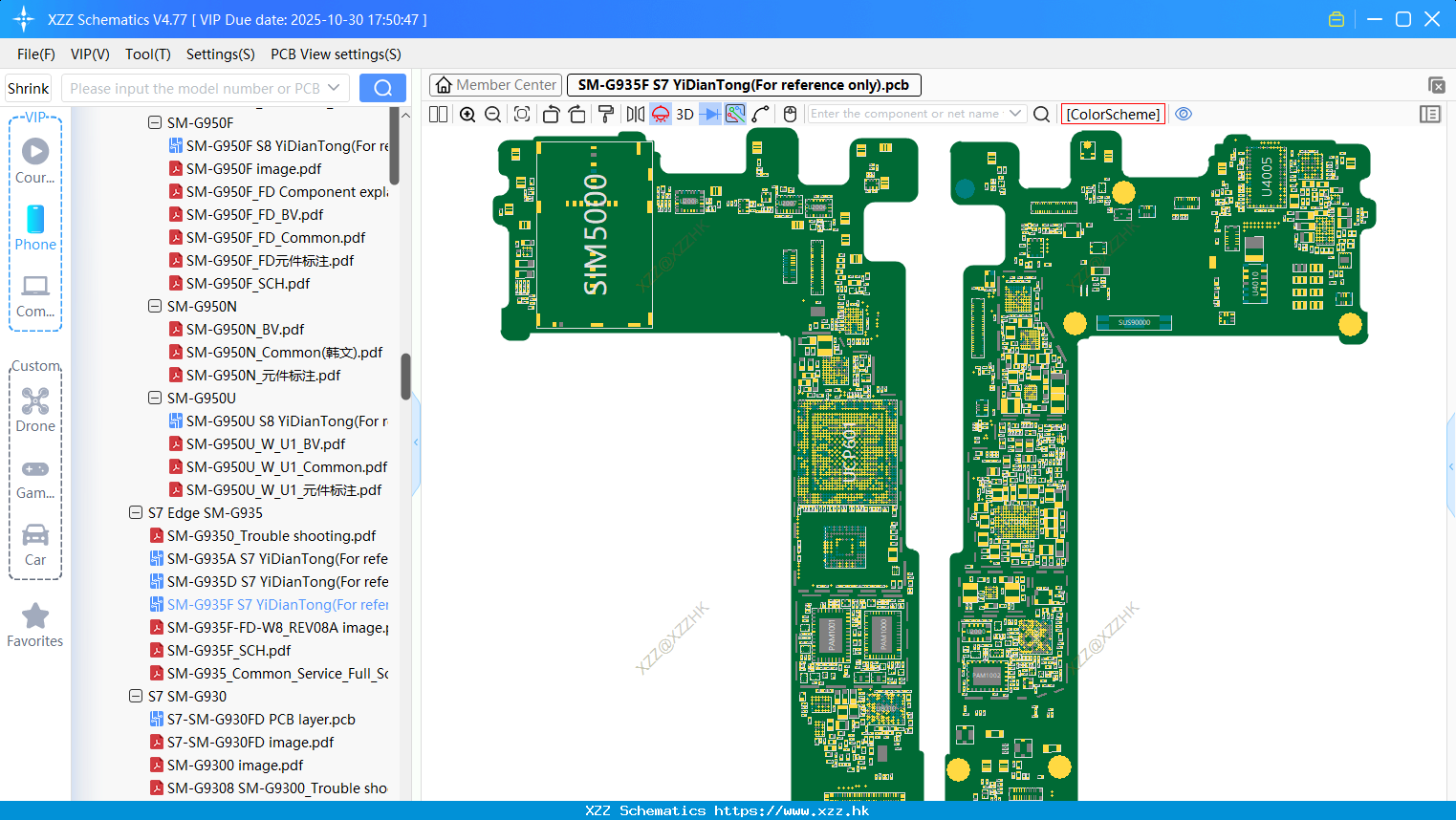
Task: Select the SM-G935F S7 YiDianTong pcb tab
Action: pos(744,85)
